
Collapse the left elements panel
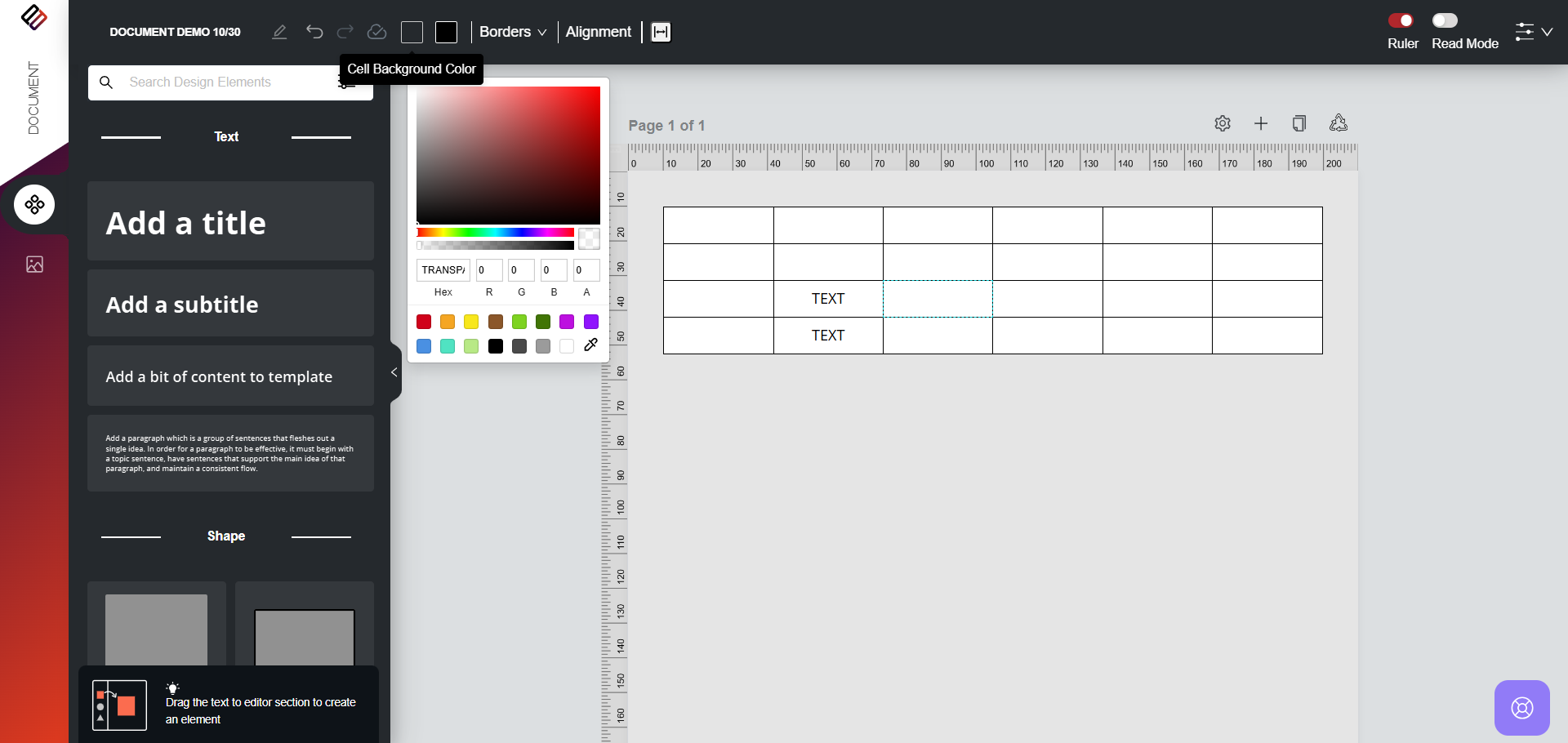coord(394,372)
